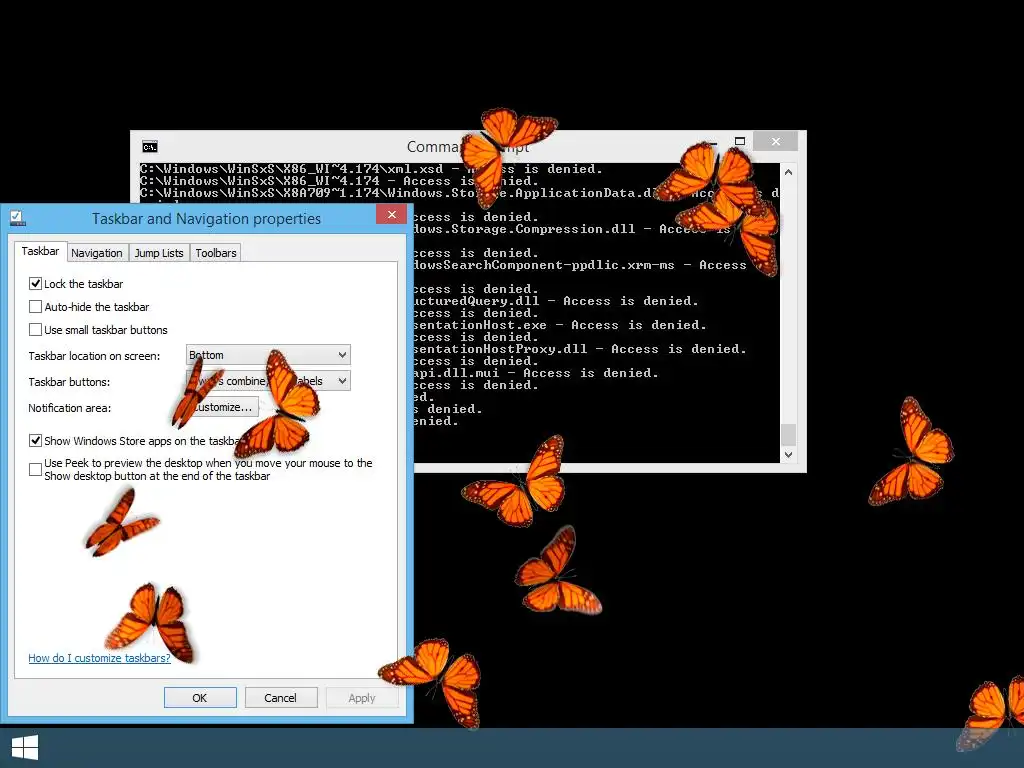The width and height of the screenshot is (1024, 768).
Task: Click the Notification area label
Action: point(69,408)
